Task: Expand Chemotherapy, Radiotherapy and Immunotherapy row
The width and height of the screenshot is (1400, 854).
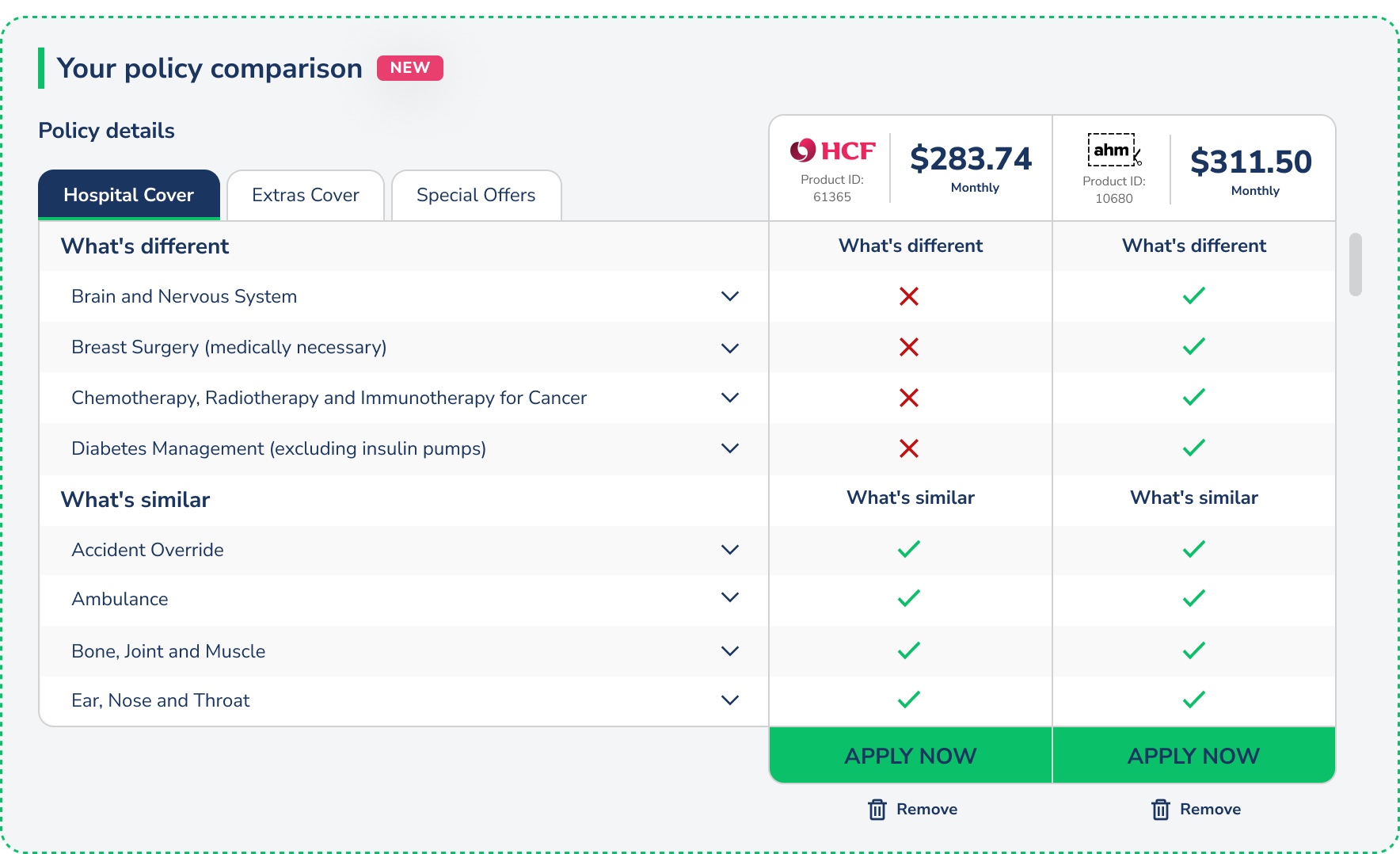Action: coord(730,398)
